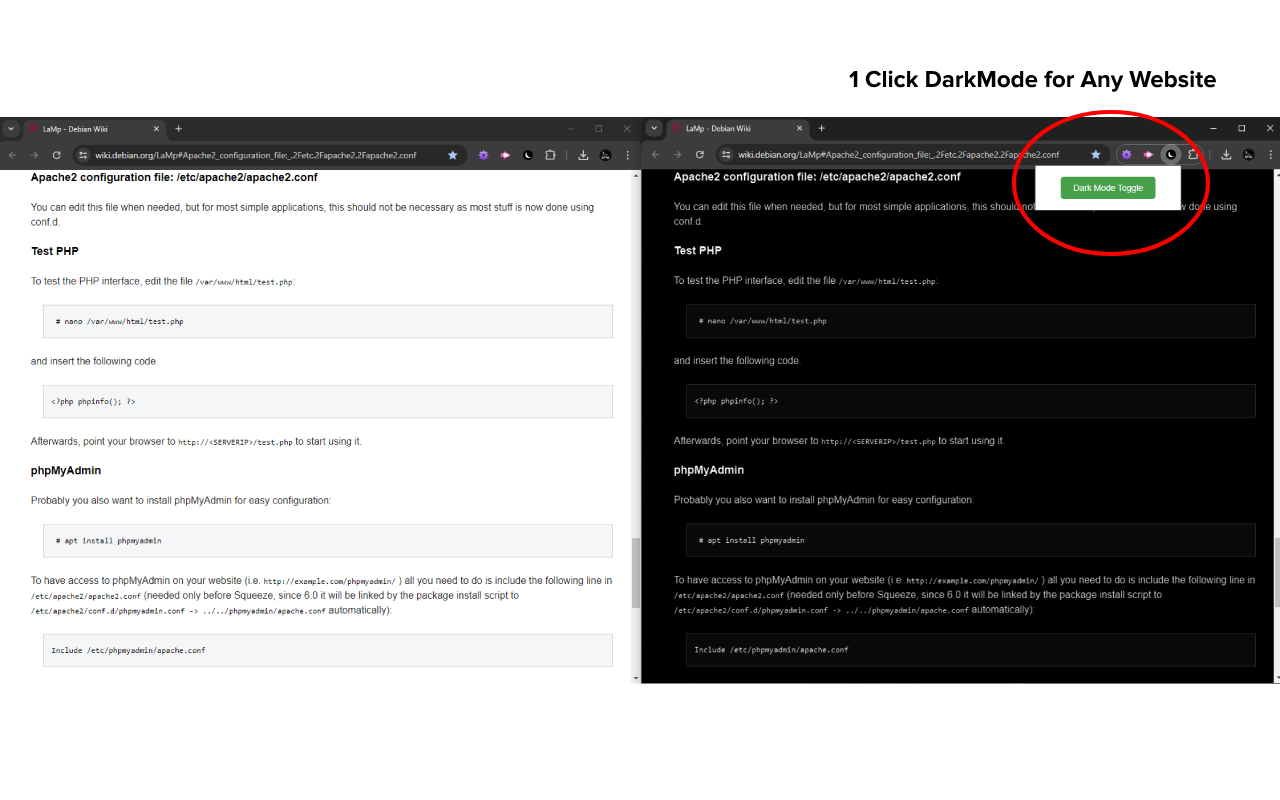Open the three-dot Chrome menu
This screenshot has width=1280, height=800.
(x=627, y=154)
